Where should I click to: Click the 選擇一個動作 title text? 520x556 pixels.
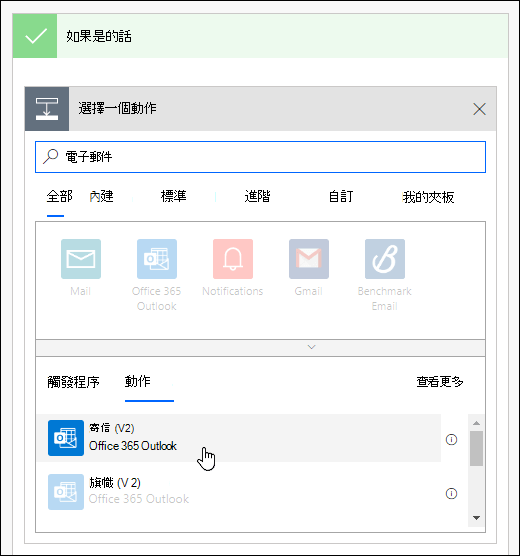[117, 108]
